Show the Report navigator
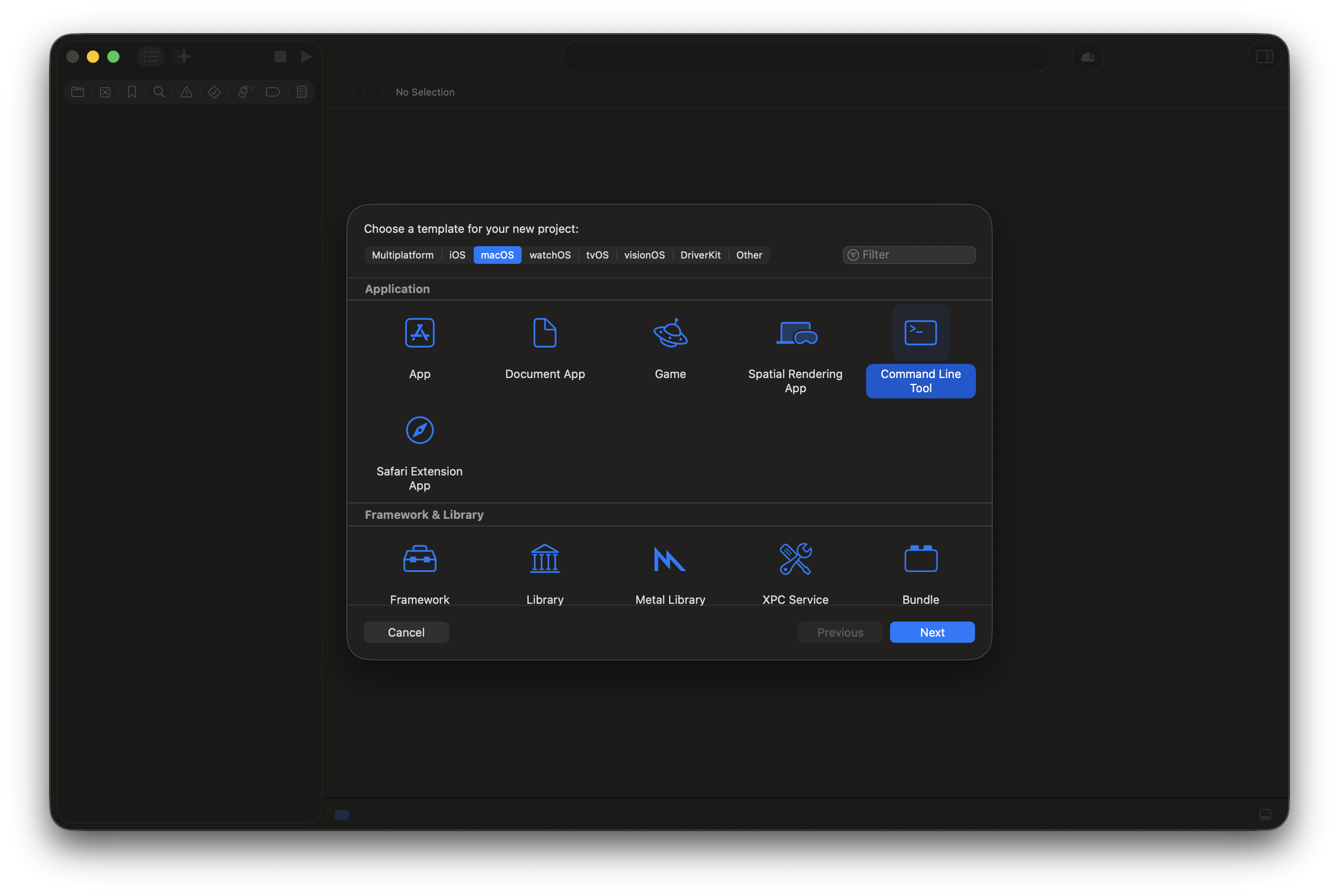The image size is (1339, 896). tap(302, 92)
